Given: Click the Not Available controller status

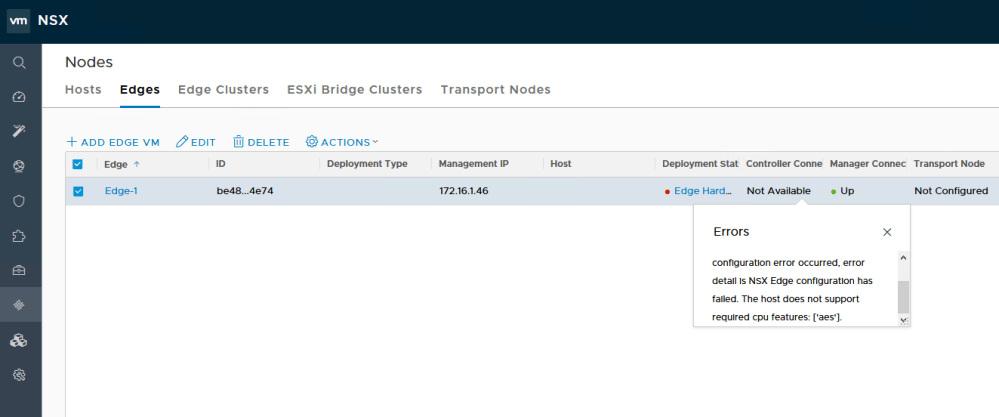Looking at the screenshot, I should tap(779, 191).
